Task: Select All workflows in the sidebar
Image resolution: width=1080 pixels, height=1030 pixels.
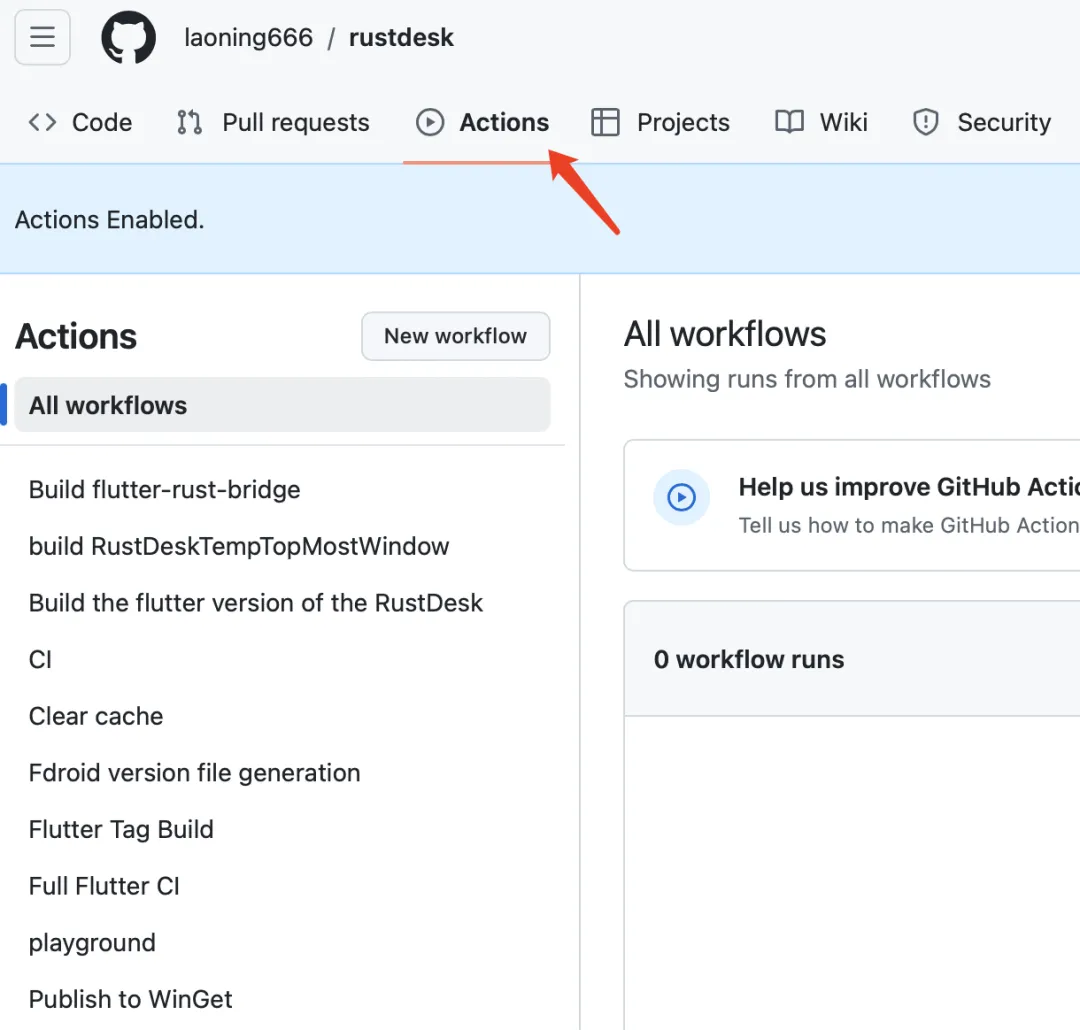Action: tap(108, 405)
